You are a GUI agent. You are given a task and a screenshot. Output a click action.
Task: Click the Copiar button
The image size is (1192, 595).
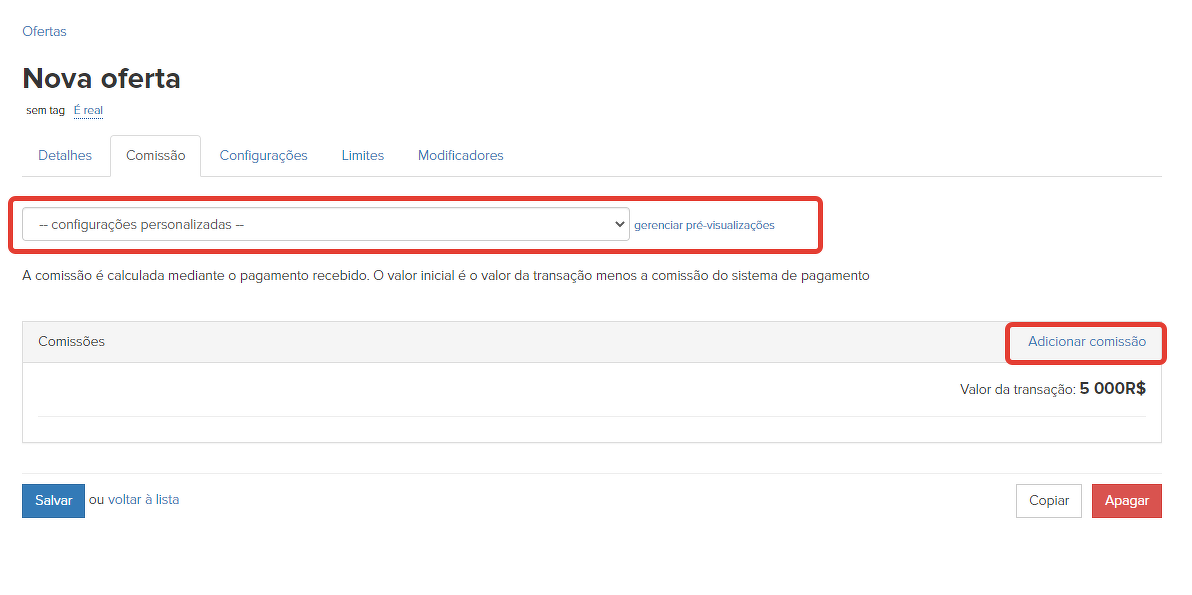(x=1048, y=501)
